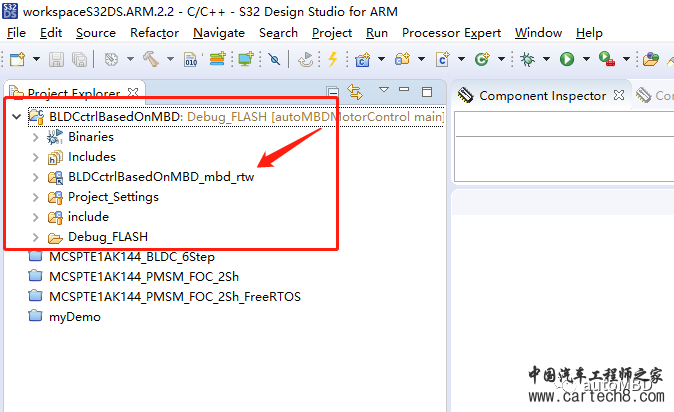This screenshot has width=674, height=412.
Task: Click the binary 010 file icon
Action: point(190,59)
